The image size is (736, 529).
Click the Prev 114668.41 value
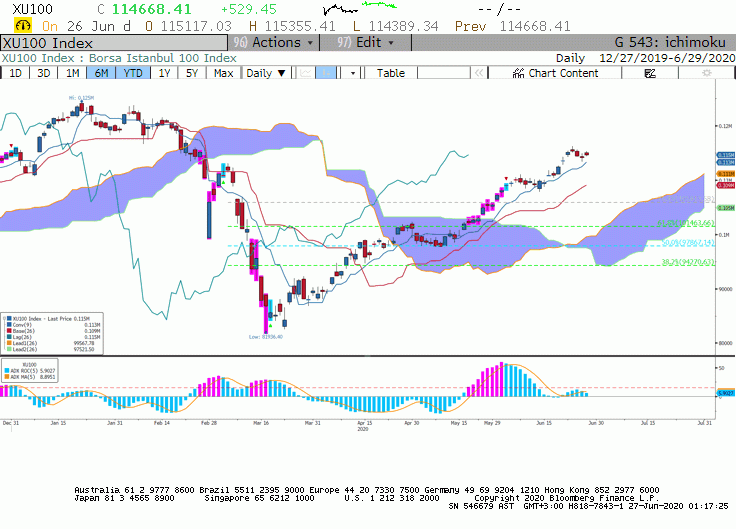point(513,26)
